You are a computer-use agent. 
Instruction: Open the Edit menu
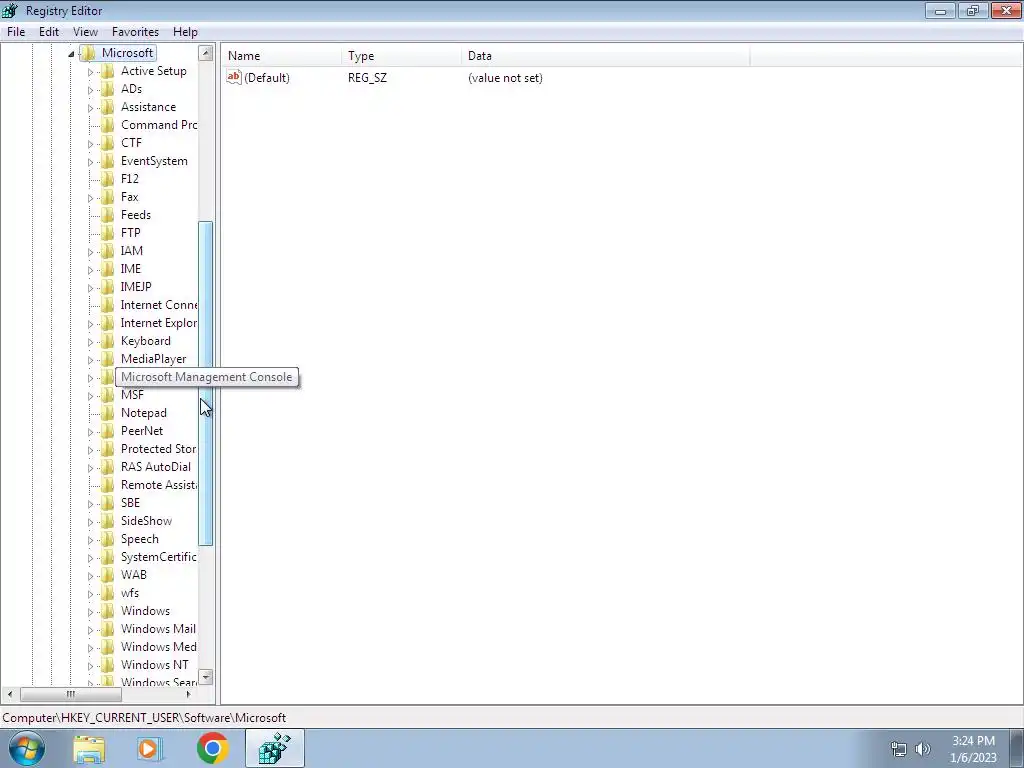click(x=48, y=31)
